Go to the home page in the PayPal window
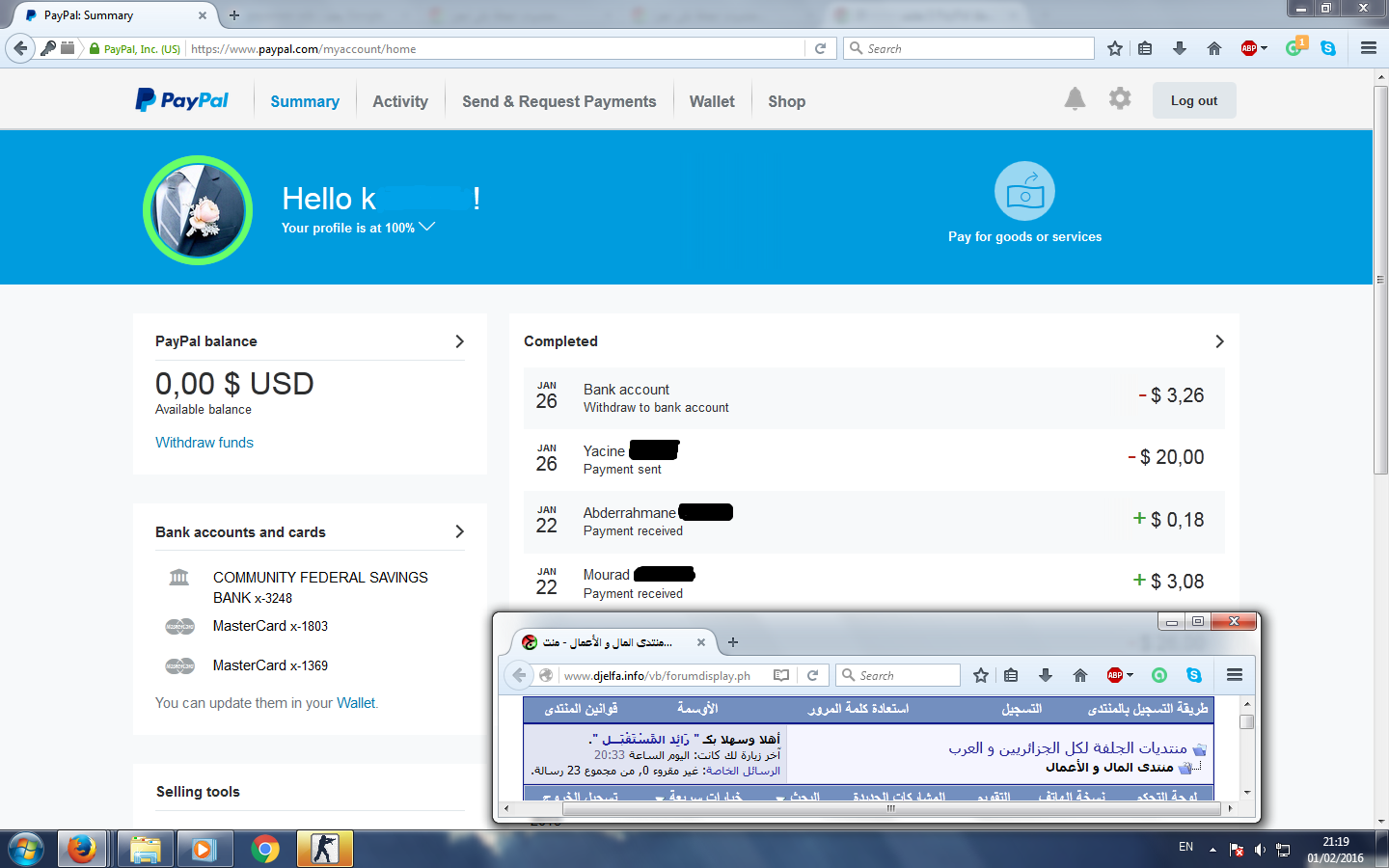Screen dimensions: 1389x868 [1214, 48]
